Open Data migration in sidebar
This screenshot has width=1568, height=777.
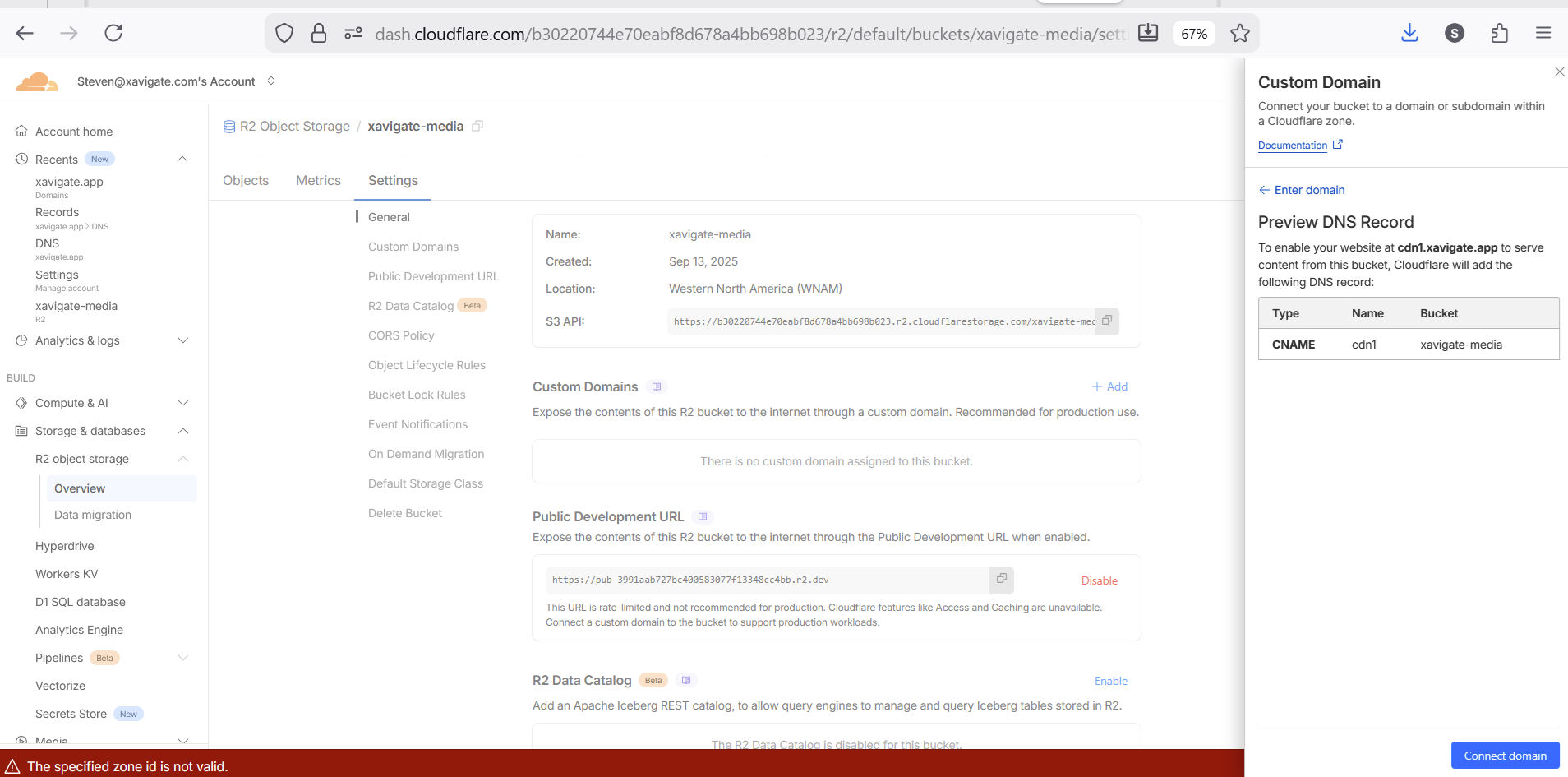tap(93, 515)
